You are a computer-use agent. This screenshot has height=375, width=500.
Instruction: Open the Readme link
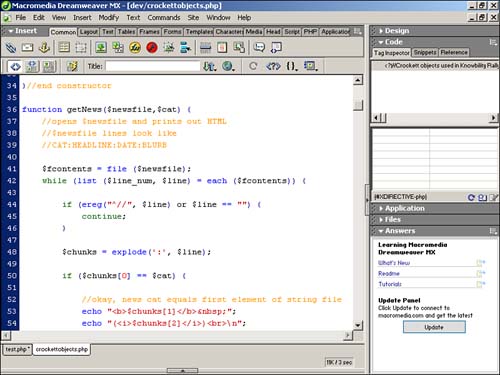click(x=389, y=274)
